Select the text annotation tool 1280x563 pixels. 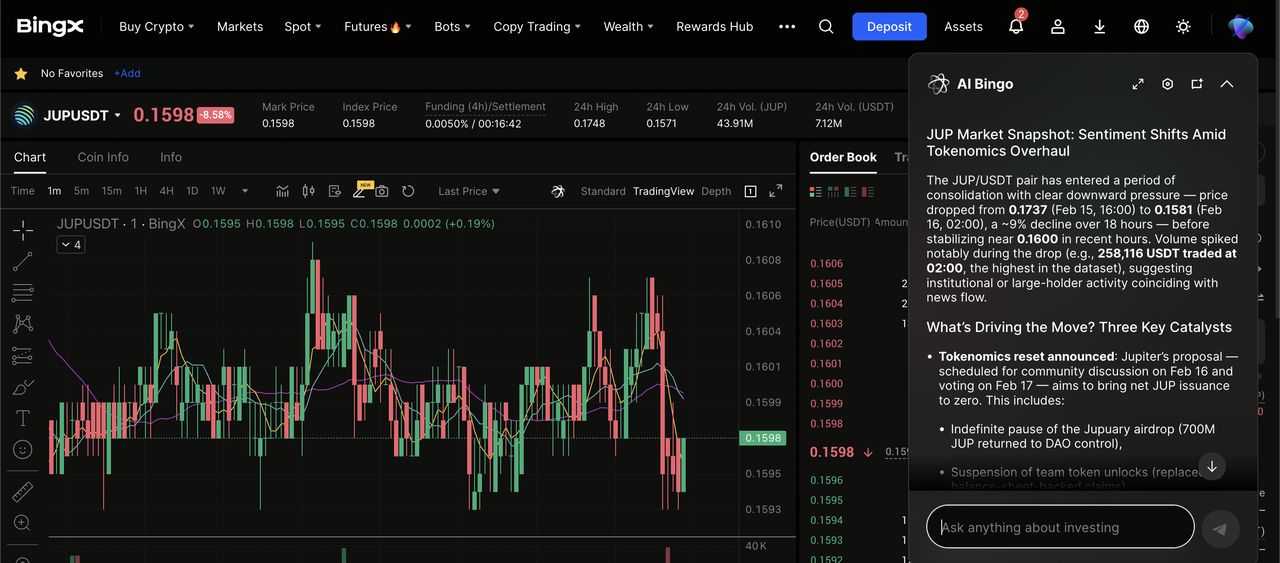[22, 418]
